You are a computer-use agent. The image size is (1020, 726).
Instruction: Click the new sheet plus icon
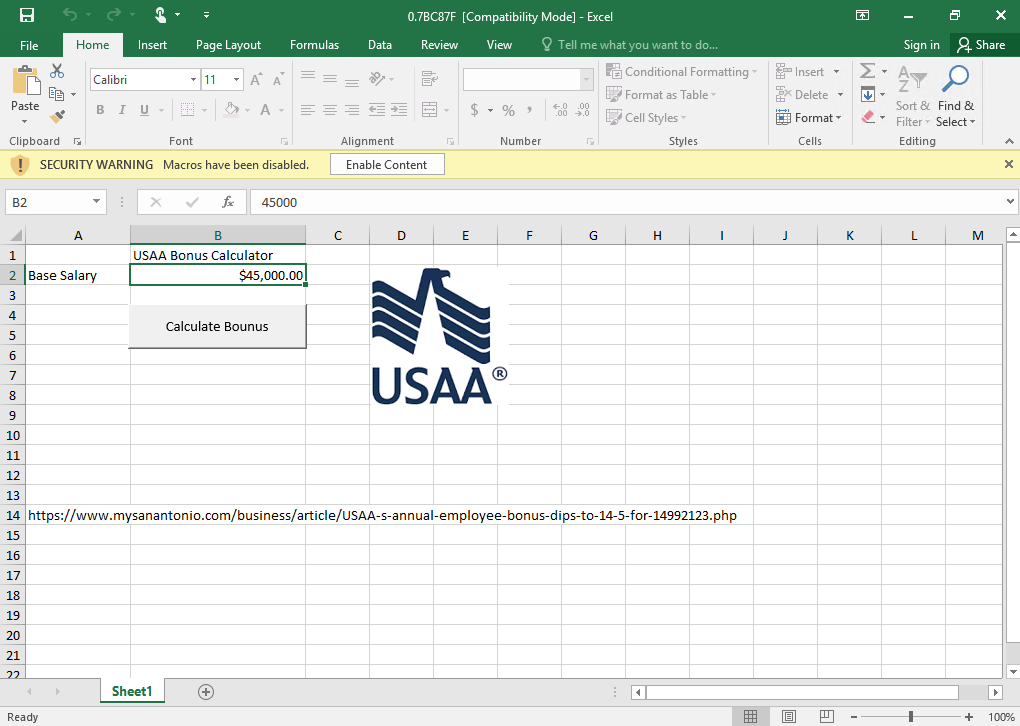(206, 692)
